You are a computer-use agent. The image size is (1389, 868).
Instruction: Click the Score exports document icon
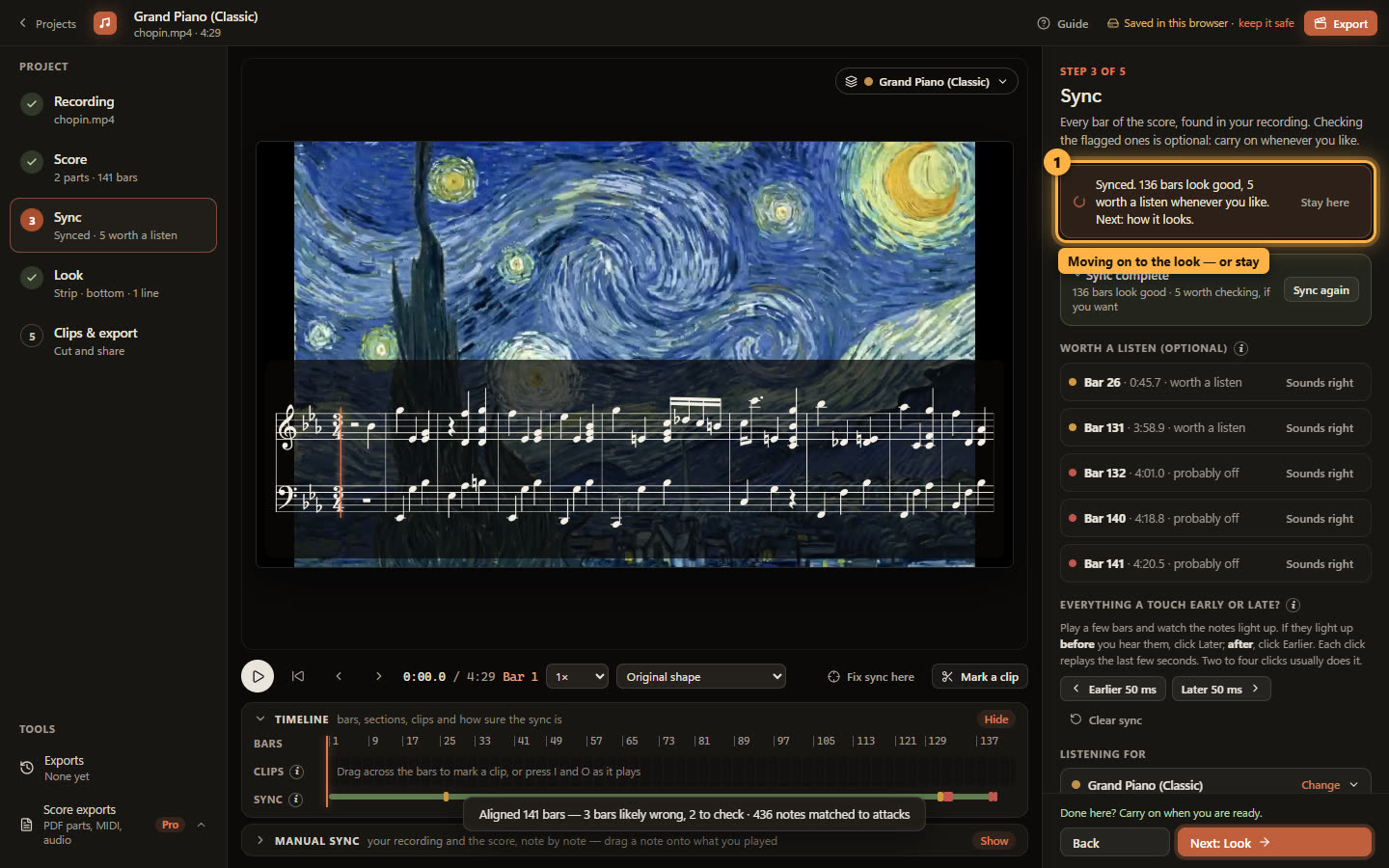coord(27,825)
